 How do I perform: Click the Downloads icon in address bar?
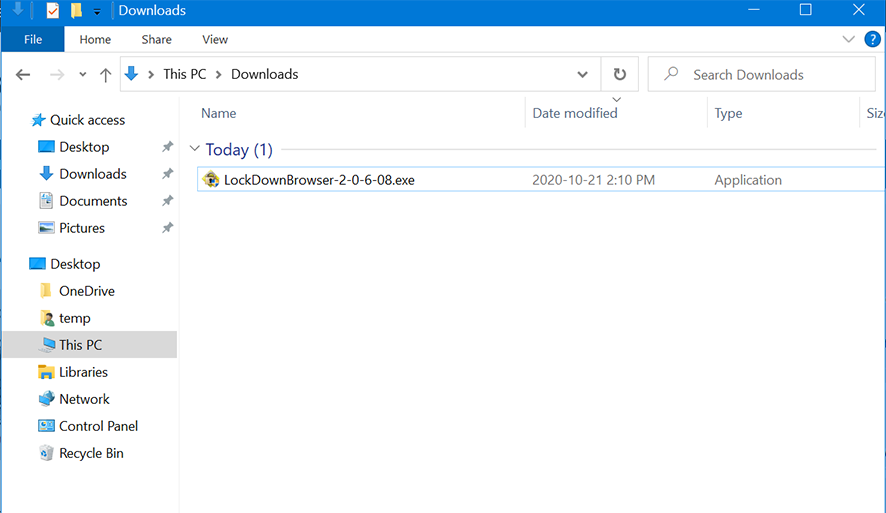[x=131, y=73]
